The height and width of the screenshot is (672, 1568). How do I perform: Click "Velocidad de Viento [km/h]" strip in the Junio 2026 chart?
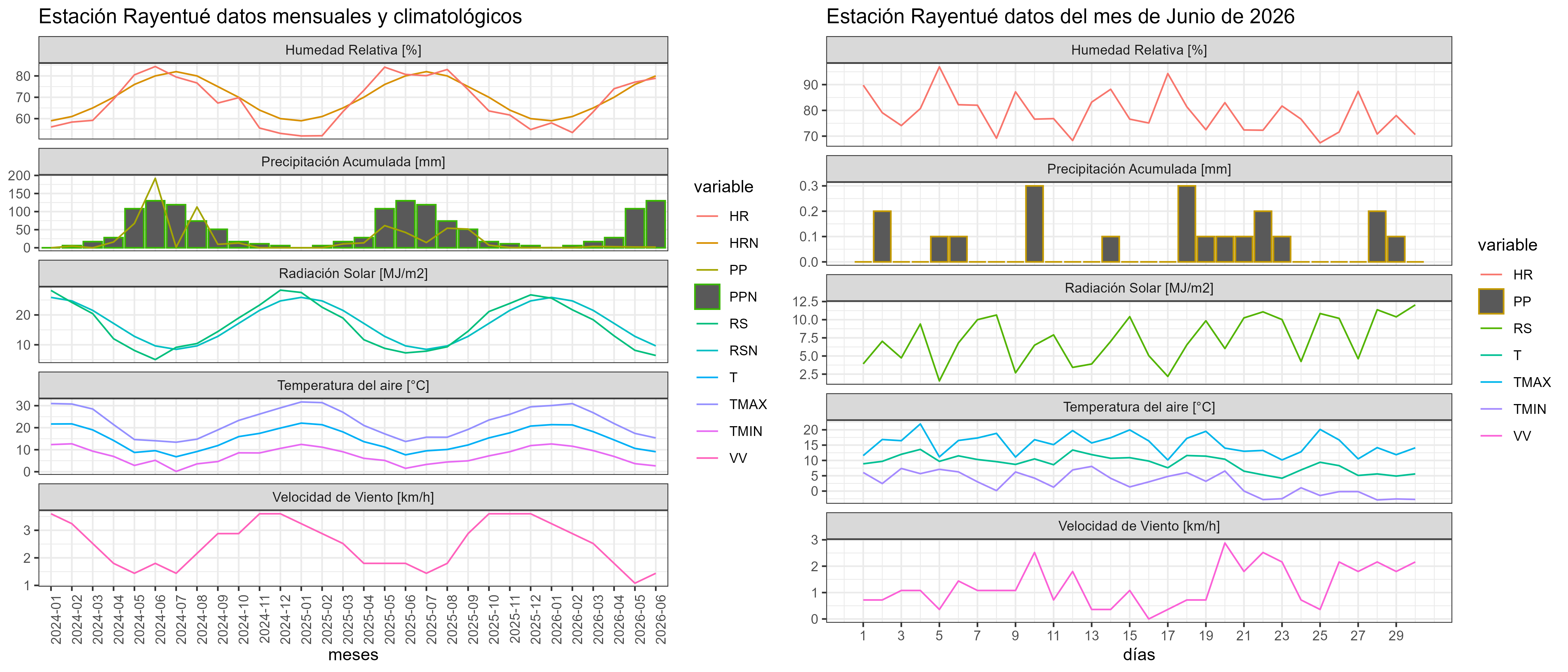[1139, 526]
